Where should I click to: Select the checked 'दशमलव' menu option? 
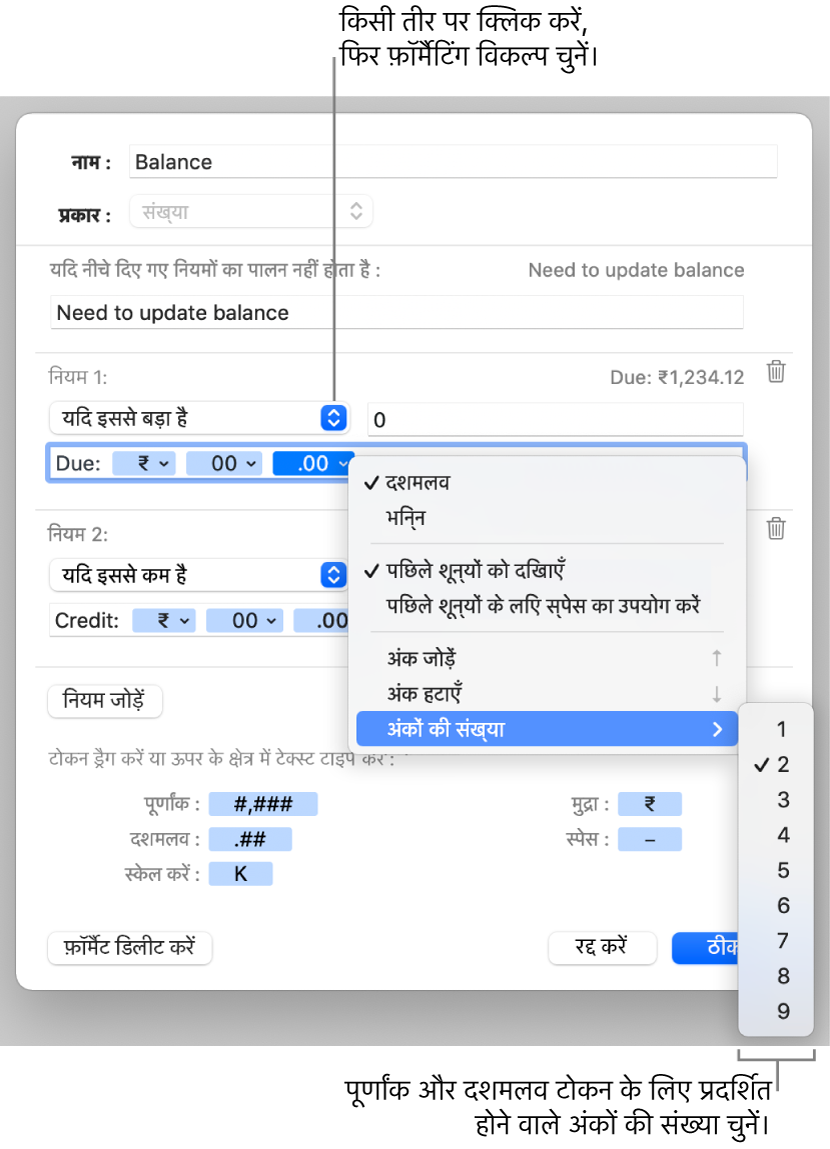point(546,482)
